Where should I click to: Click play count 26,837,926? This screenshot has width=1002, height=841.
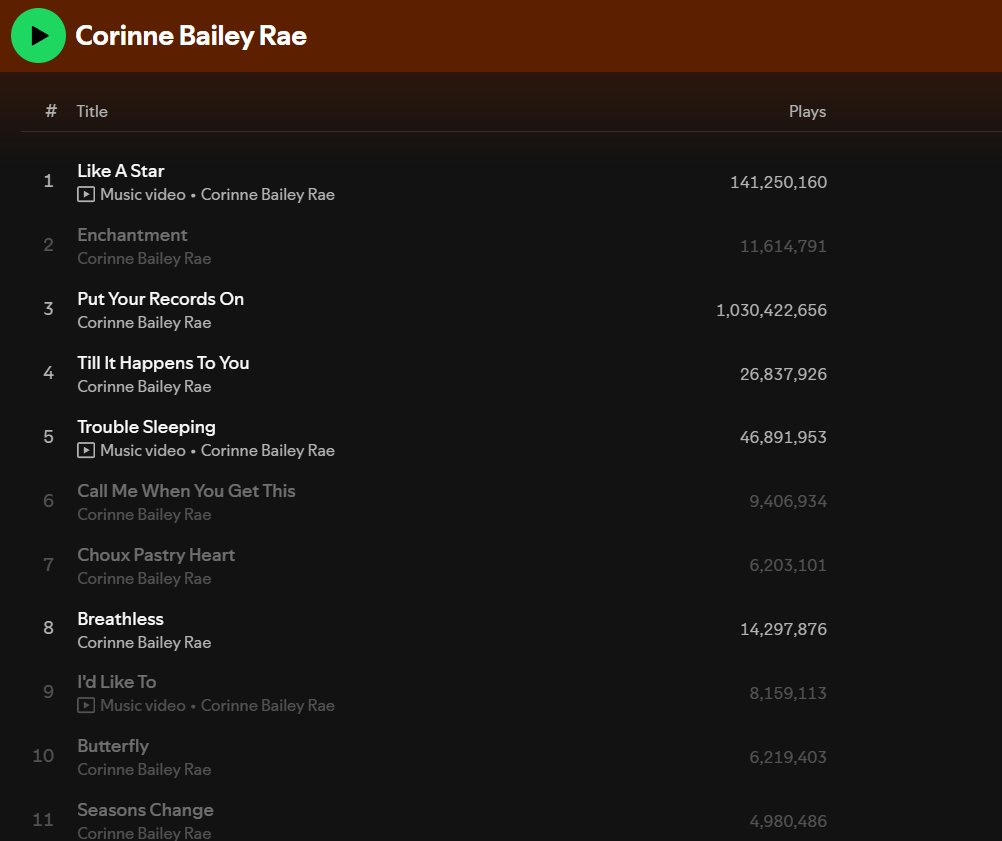(x=783, y=374)
